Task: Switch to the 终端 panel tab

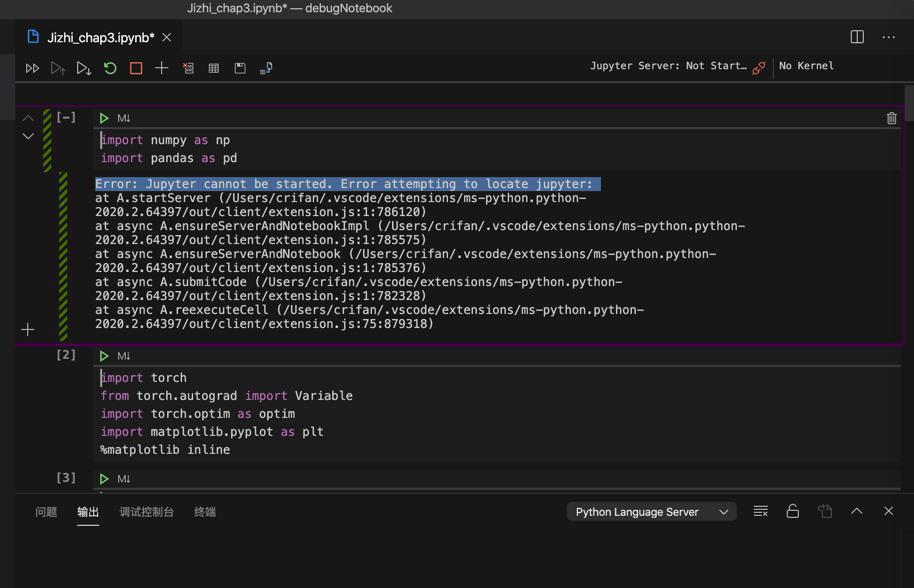Action: point(205,512)
